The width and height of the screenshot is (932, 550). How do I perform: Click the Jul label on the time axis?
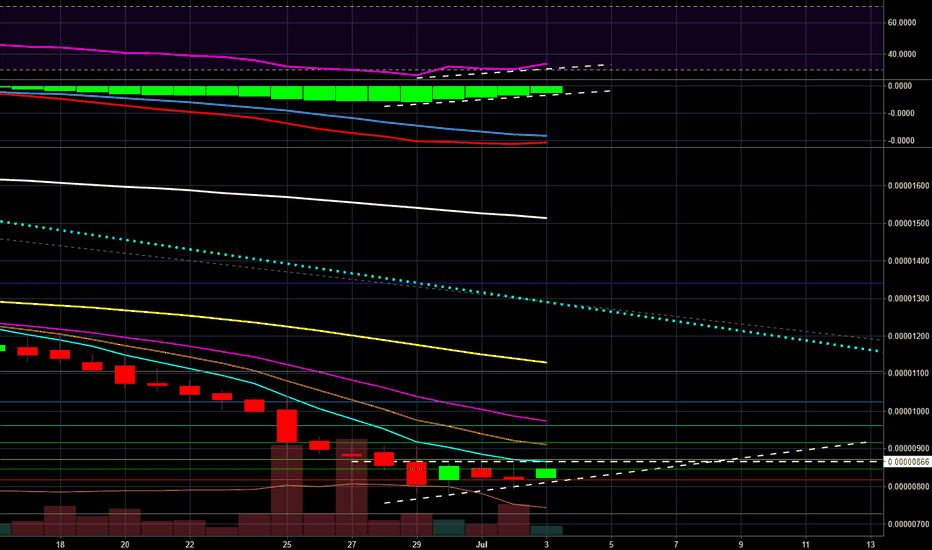[481, 544]
